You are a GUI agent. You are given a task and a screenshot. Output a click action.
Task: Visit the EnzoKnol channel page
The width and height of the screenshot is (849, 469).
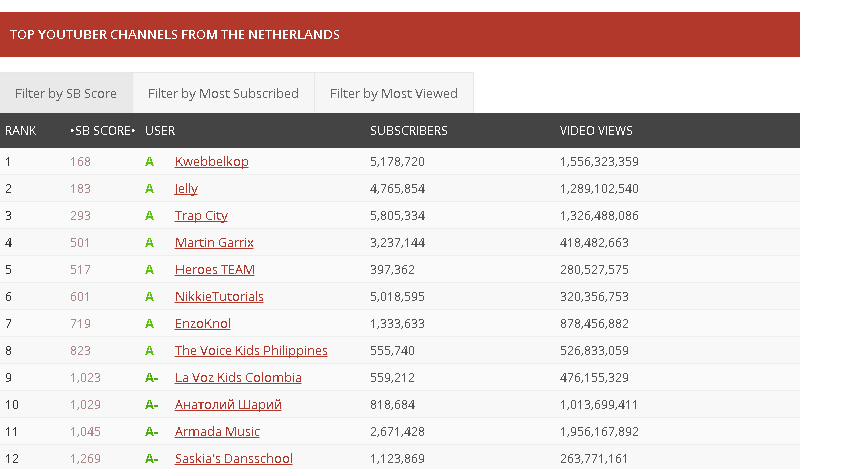pos(203,324)
